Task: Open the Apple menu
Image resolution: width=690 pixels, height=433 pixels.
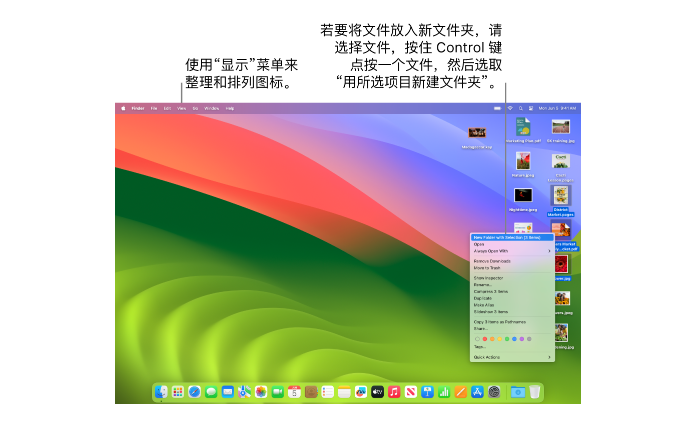Action: pos(123,108)
